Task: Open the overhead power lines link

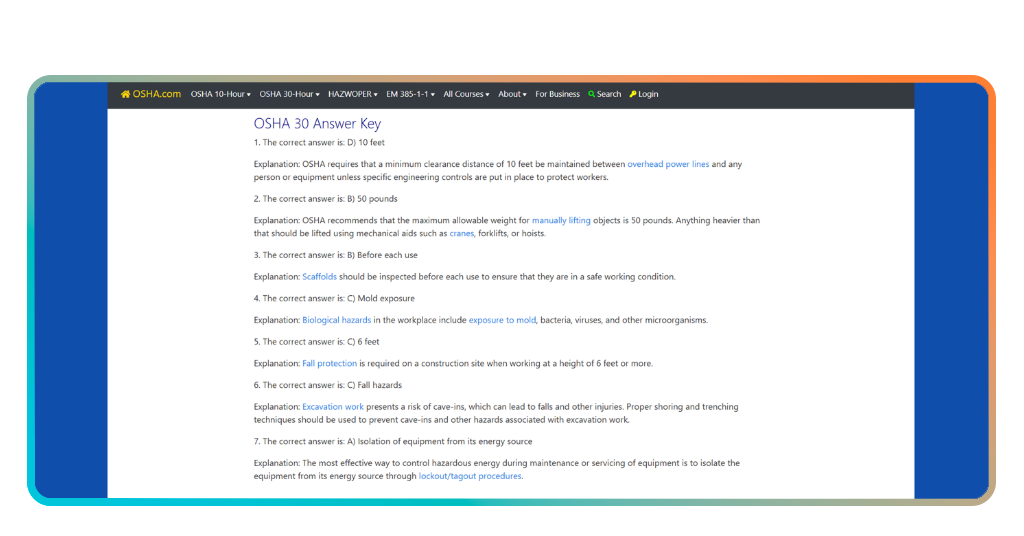Action: click(668, 164)
